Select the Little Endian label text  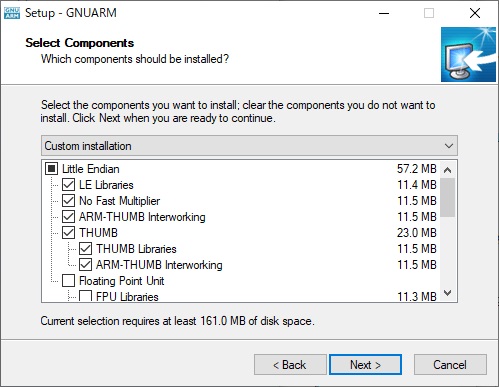[x=91, y=169]
